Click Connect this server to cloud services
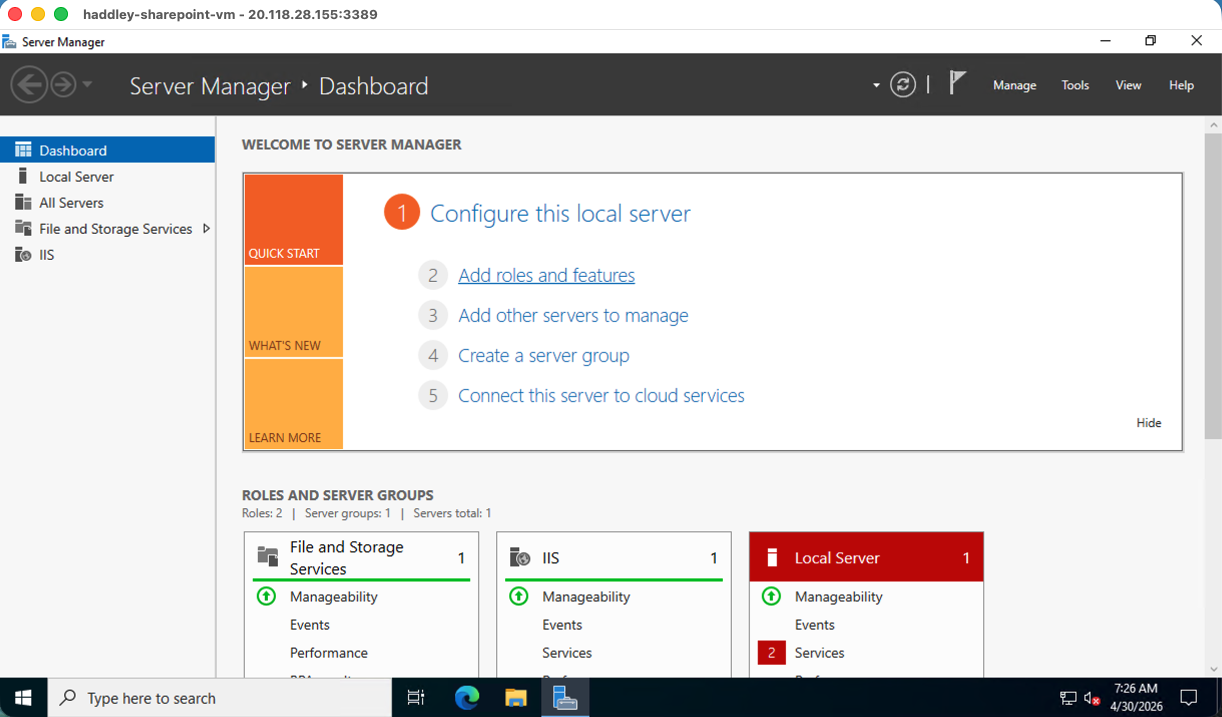The width and height of the screenshot is (1222, 717). click(601, 395)
